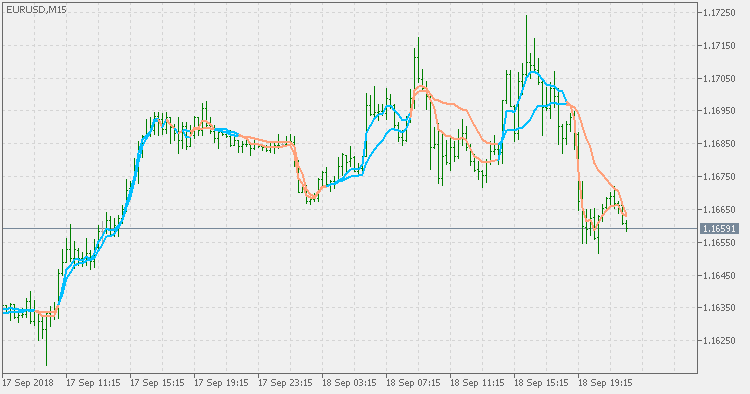Click the 17 Sep 11:15 time label
The height and width of the screenshot is (394, 750).
pyautogui.click(x=93, y=383)
